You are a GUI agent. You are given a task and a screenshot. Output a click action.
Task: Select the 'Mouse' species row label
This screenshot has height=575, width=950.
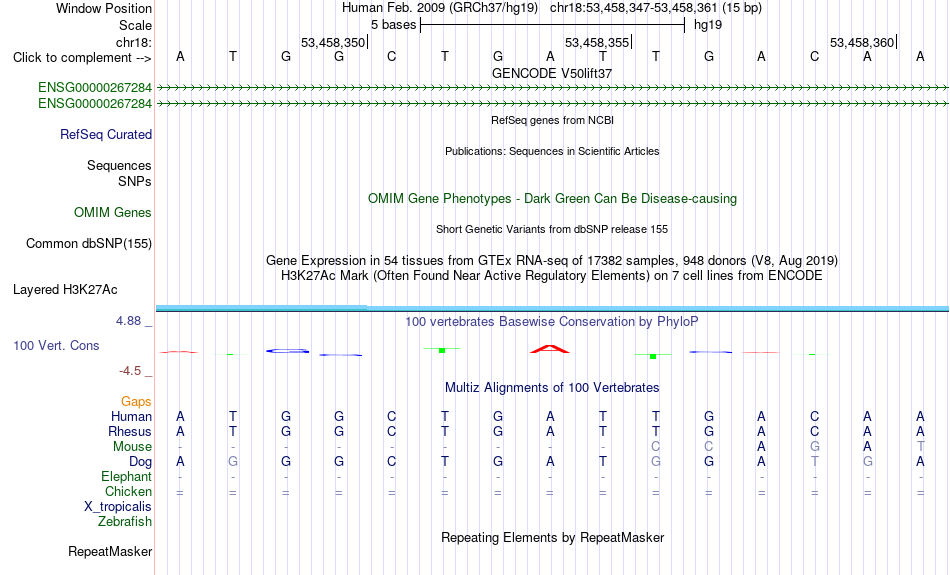(132, 447)
